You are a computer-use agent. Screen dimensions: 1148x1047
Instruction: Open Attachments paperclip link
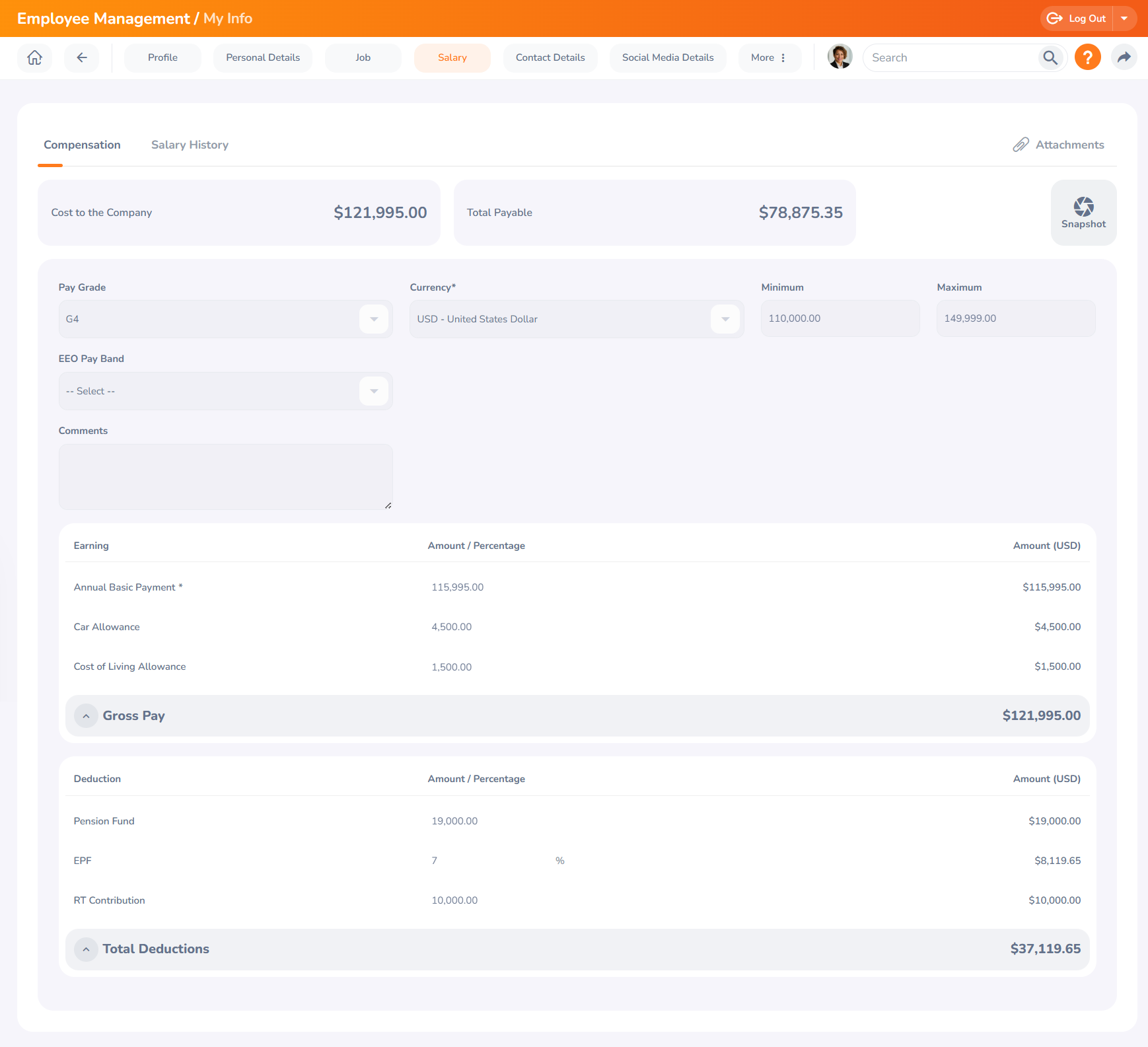click(x=1058, y=145)
